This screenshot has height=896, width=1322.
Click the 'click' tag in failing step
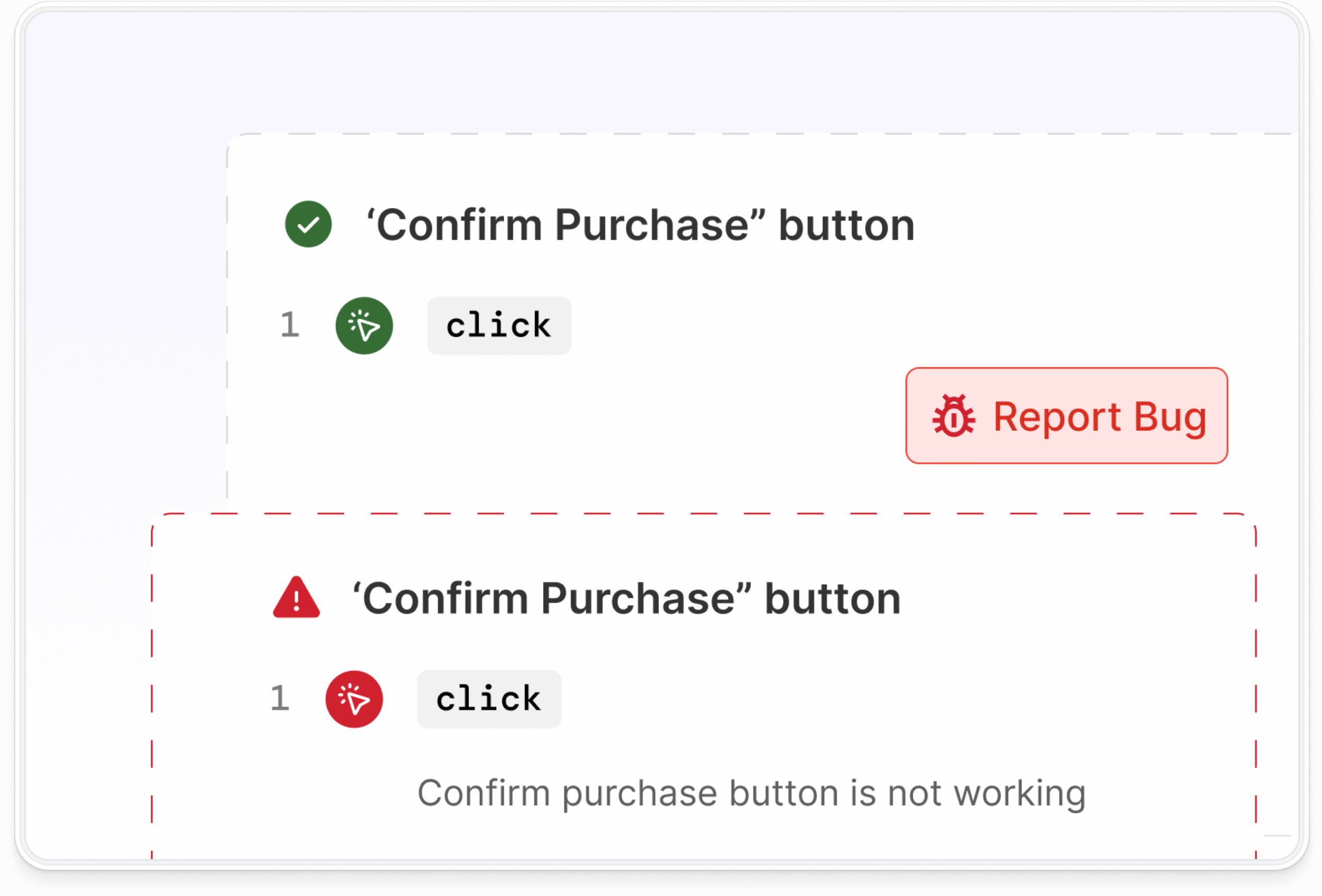pyautogui.click(x=489, y=699)
